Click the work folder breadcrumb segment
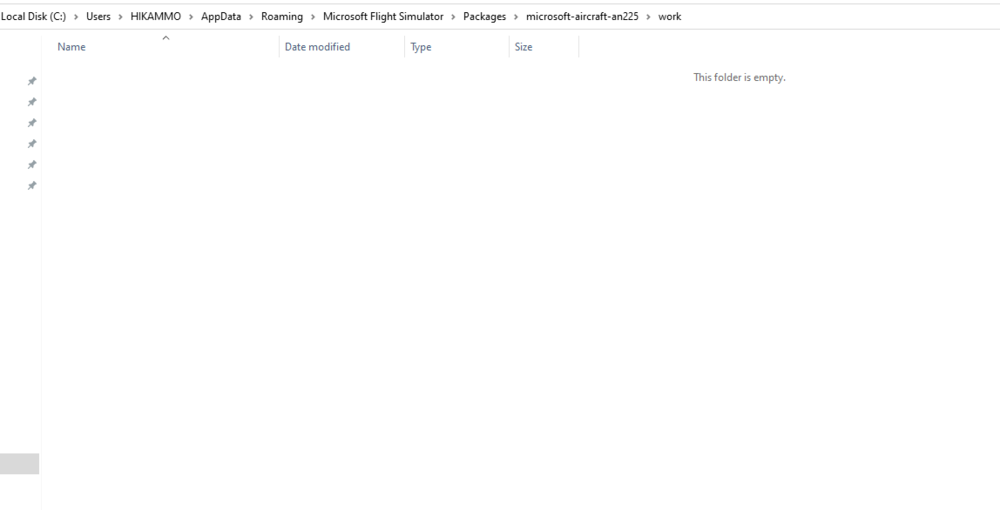1000x510 pixels. [x=669, y=16]
